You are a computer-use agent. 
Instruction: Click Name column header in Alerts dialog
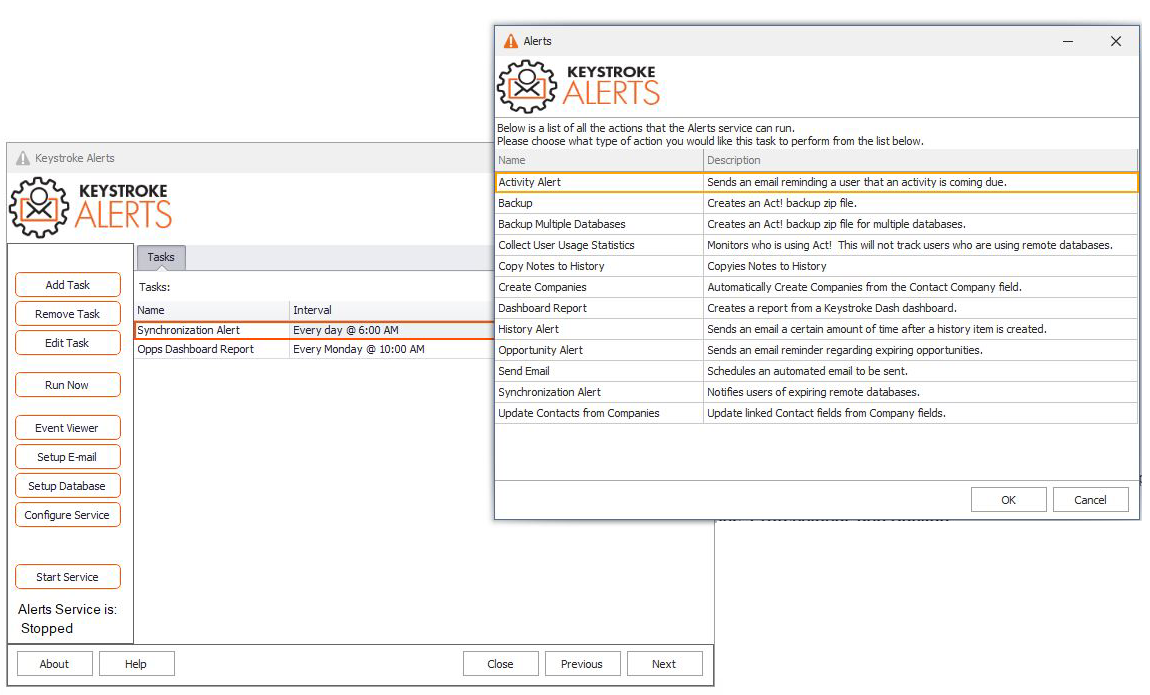[599, 160]
